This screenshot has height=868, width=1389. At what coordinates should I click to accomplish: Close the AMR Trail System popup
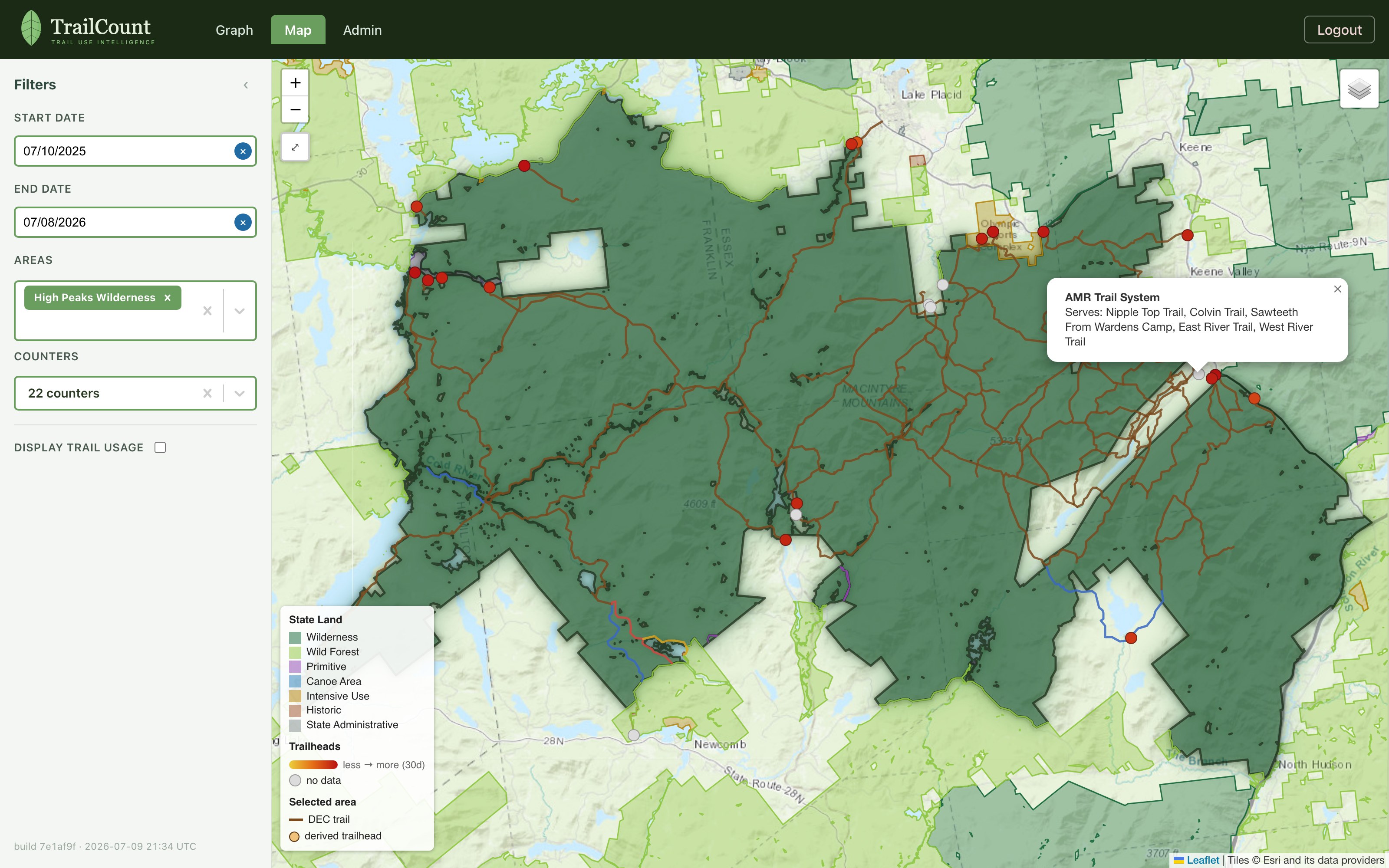[x=1337, y=289]
